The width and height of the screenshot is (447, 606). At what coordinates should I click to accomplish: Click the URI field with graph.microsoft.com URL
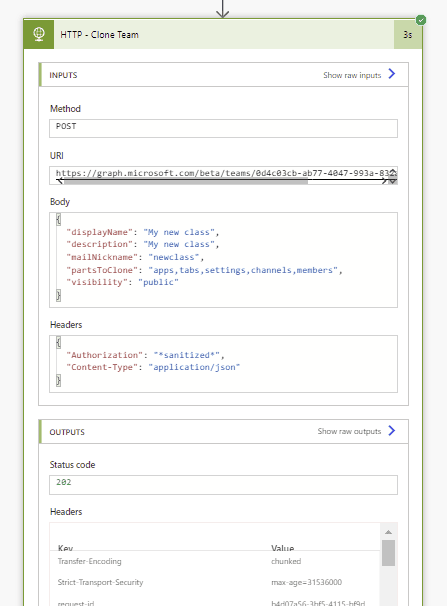223,175
